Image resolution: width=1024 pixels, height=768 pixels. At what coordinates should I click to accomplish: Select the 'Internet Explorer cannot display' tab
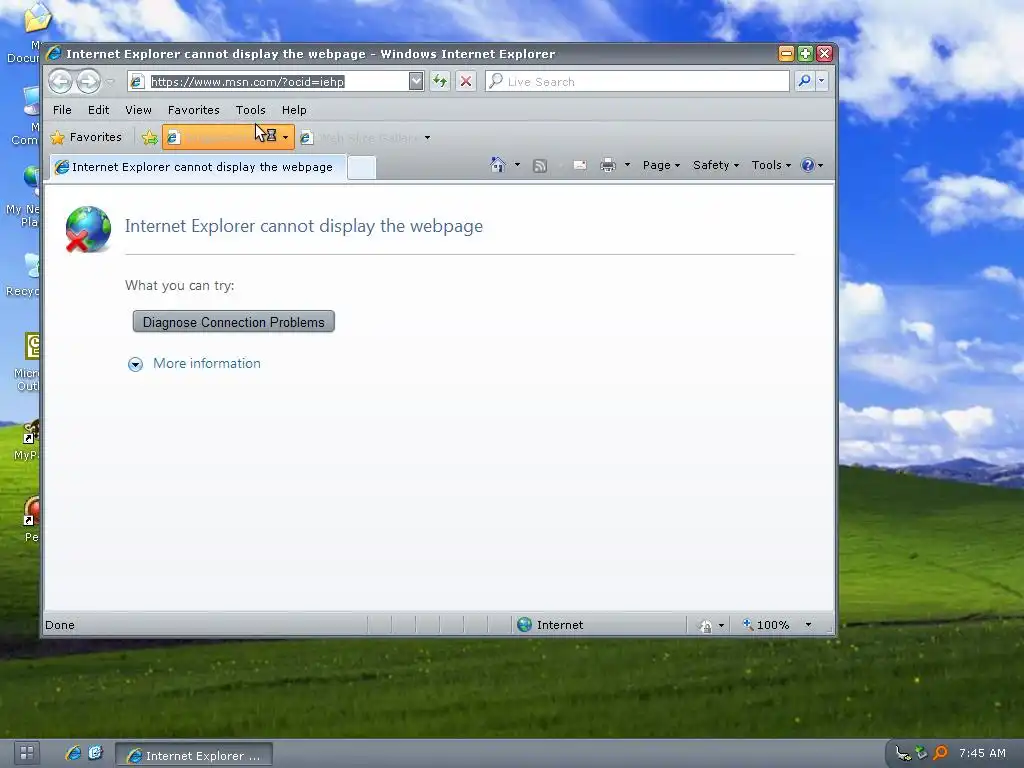tap(196, 167)
